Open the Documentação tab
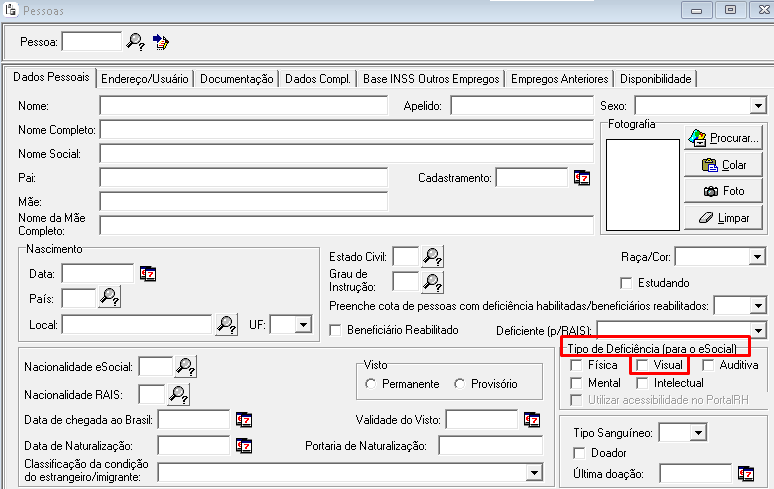Viewport: 774px width, 489px height. pyautogui.click(x=237, y=79)
